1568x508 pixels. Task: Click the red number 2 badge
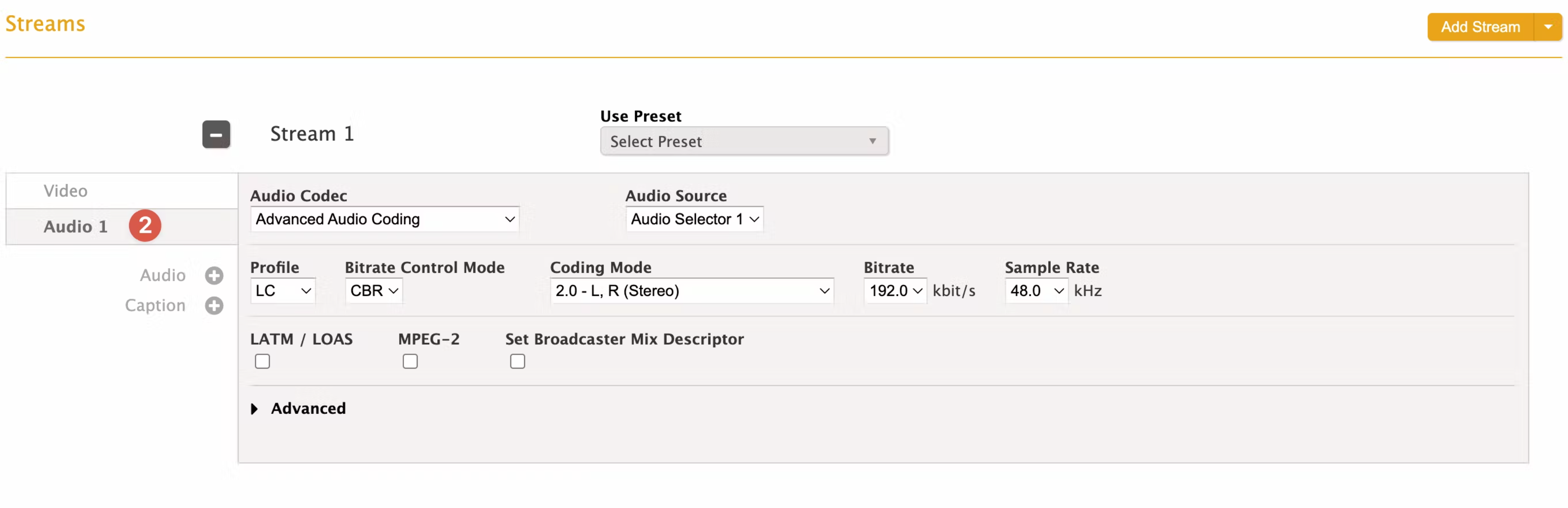[x=145, y=226]
